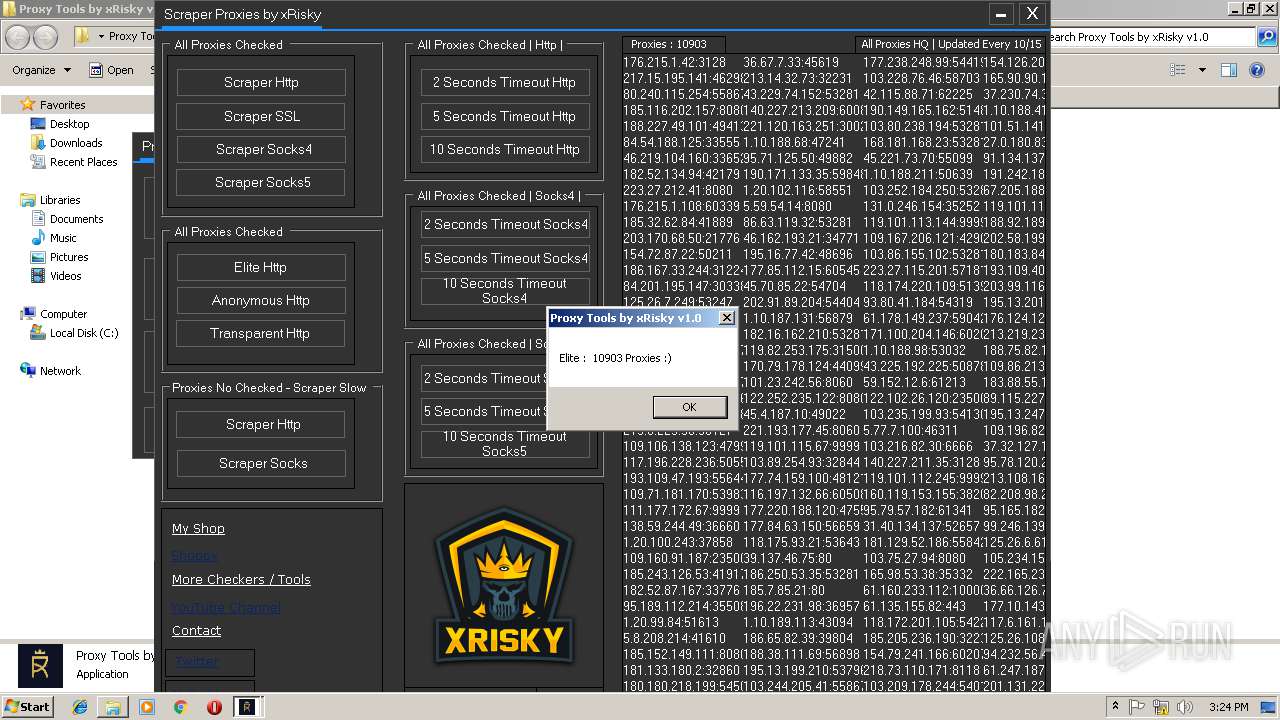Image resolution: width=1280 pixels, height=720 pixels.
Task: Click the All Proxies HQ updated label
Action: click(951, 44)
